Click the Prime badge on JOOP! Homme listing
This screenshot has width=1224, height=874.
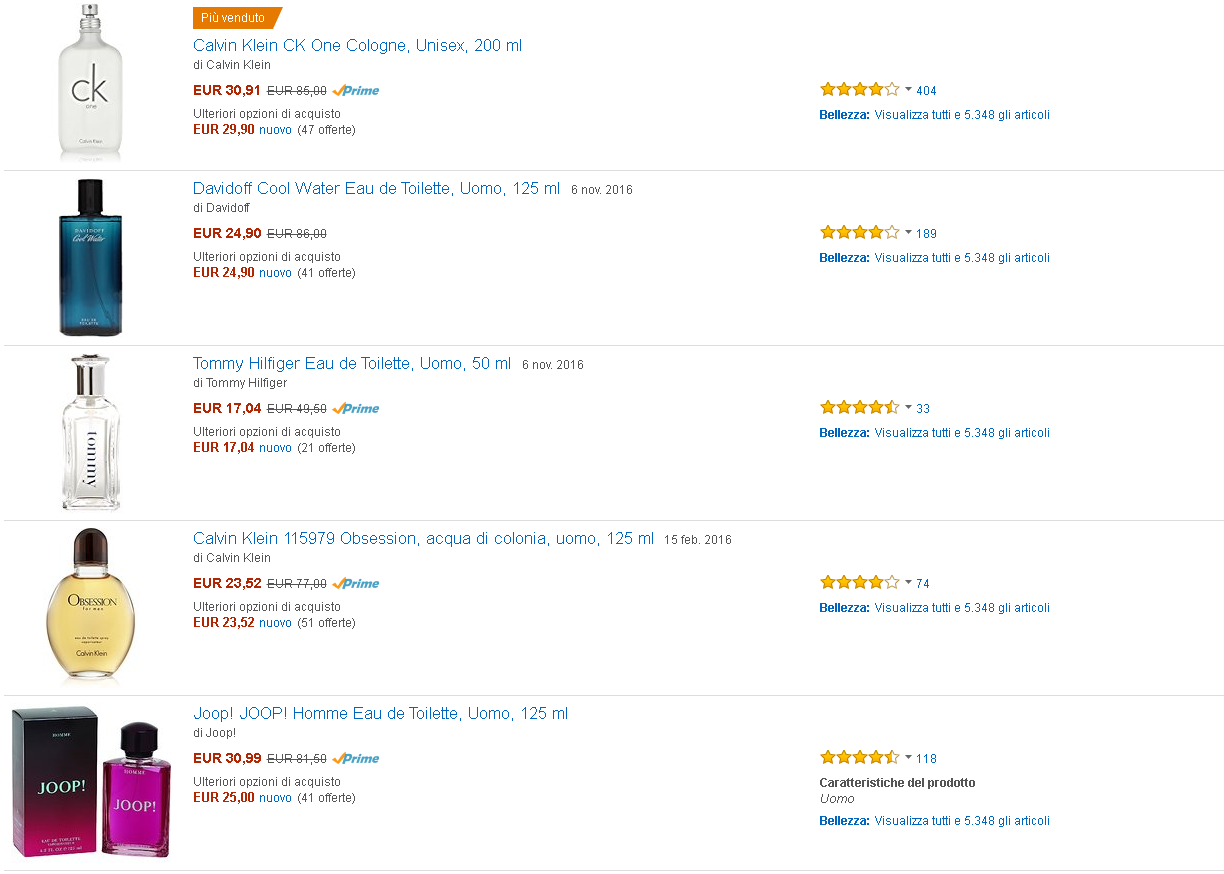(357, 759)
